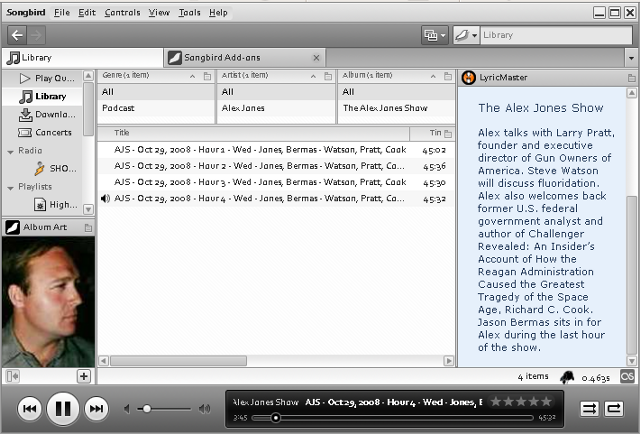Toggle the service pane visibility button

point(13,376)
